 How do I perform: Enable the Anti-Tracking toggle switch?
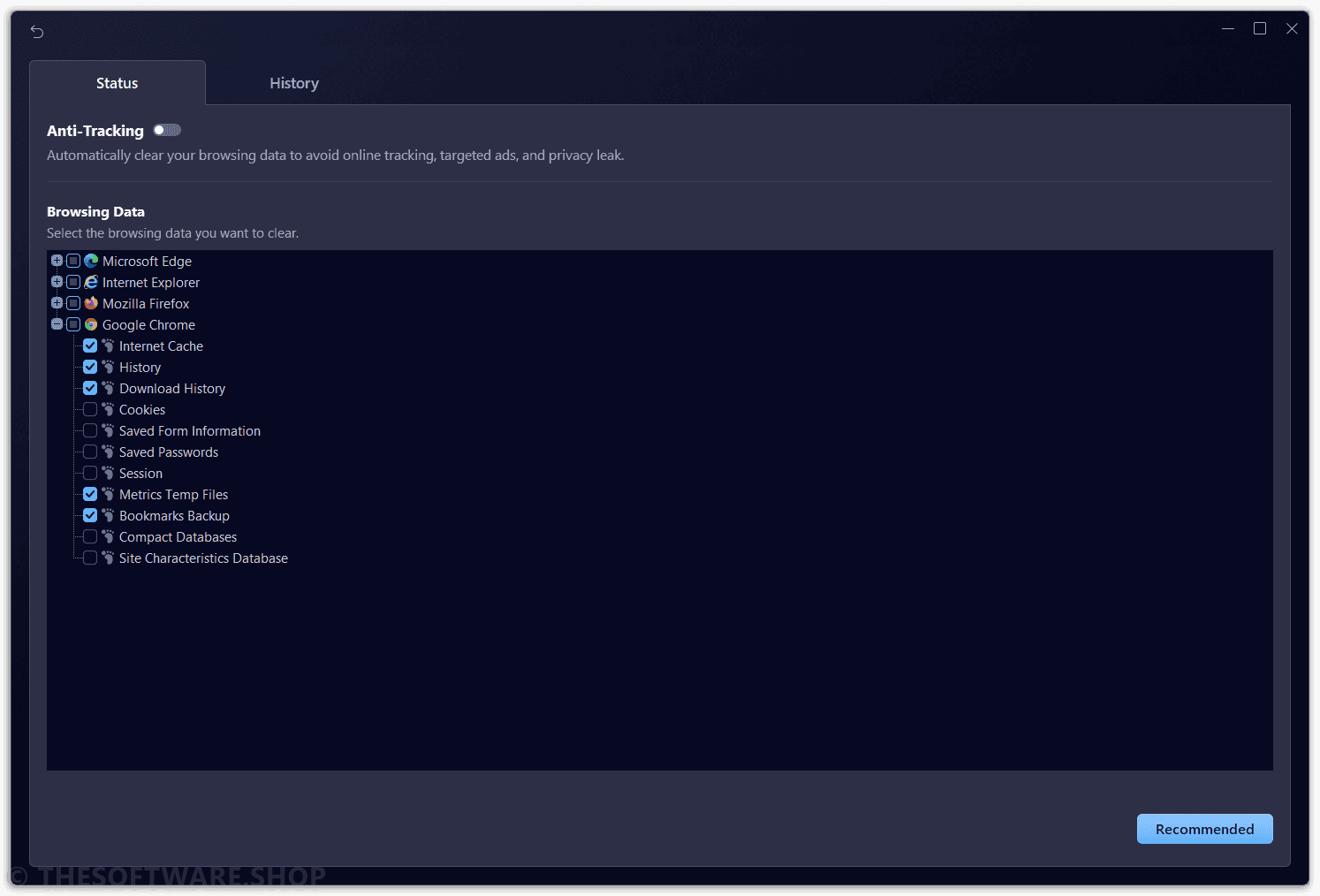coord(167,130)
